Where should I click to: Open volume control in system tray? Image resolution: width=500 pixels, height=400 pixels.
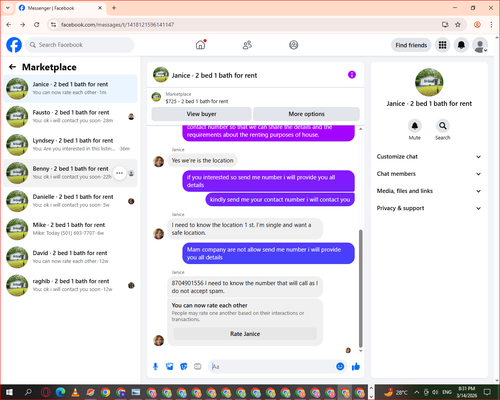point(435,392)
